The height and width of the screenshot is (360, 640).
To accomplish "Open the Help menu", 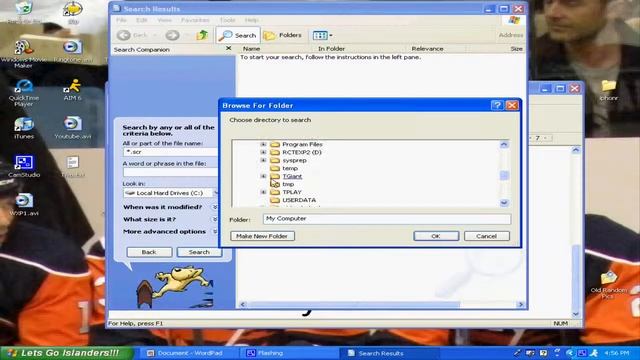I will coord(251,20).
